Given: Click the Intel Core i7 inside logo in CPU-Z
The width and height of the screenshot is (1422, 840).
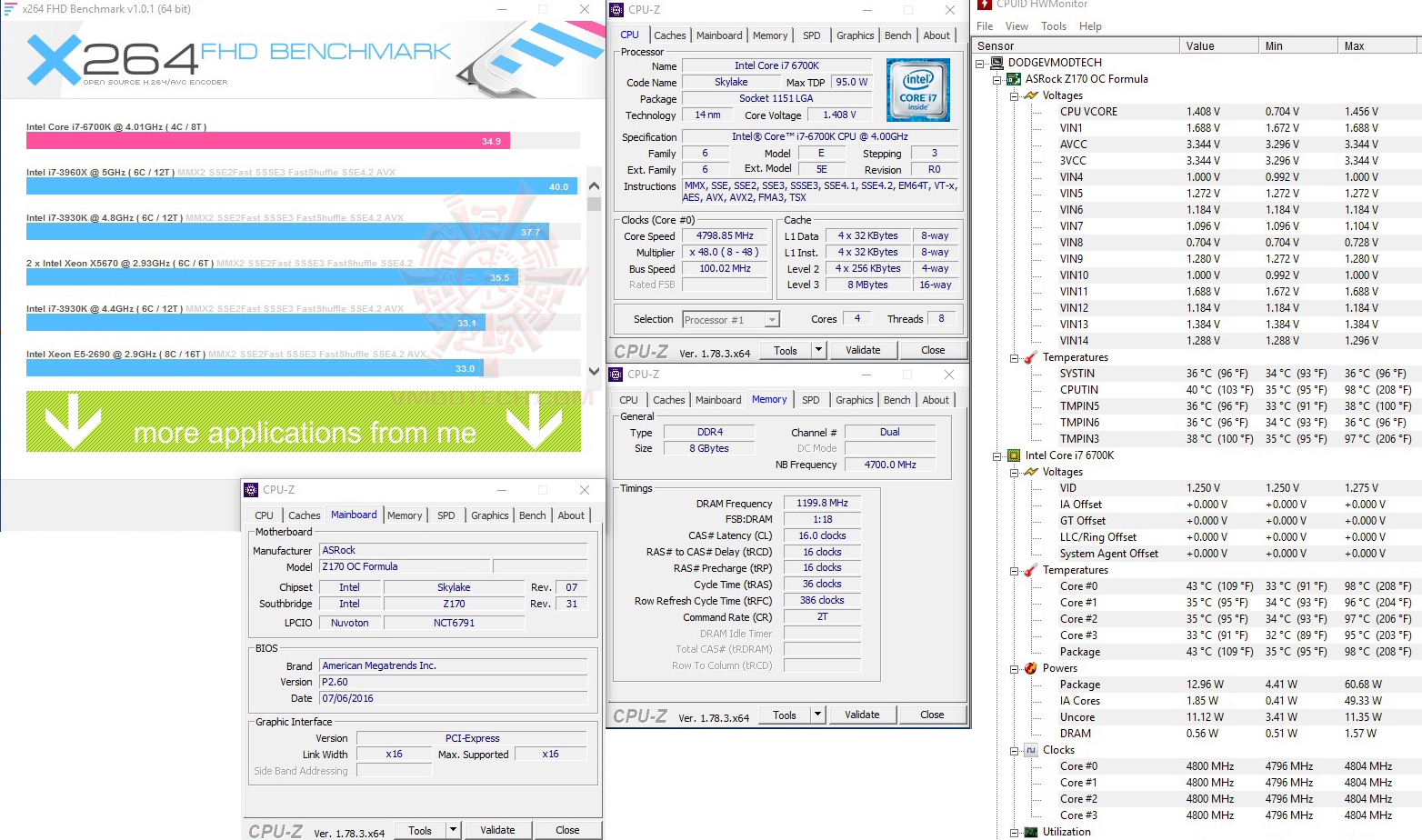Looking at the screenshot, I should tap(917, 89).
